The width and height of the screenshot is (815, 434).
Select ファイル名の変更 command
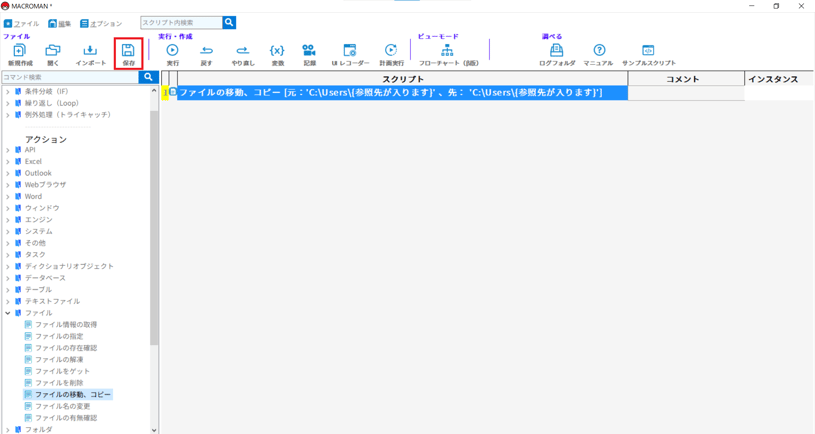click(x=62, y=406)
